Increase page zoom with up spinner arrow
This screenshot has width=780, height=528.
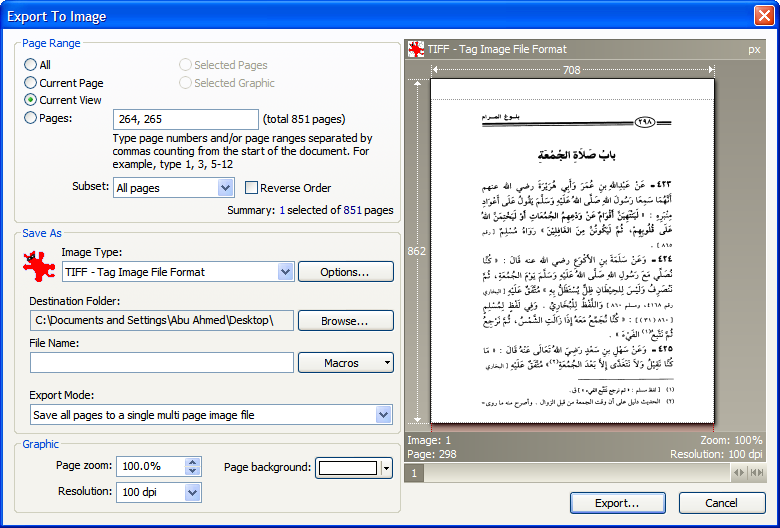pyautogui.click(x=192, y=462)
